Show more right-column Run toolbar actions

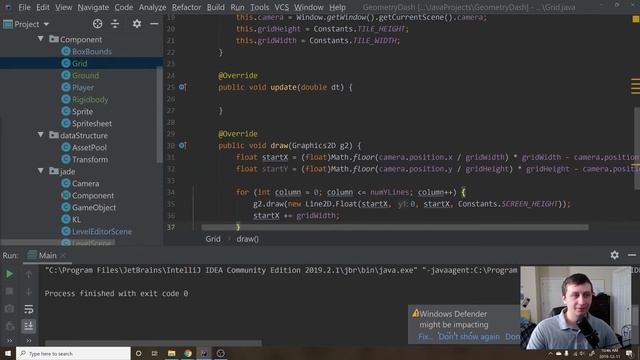pyautogui.click(x=29, y=340)
